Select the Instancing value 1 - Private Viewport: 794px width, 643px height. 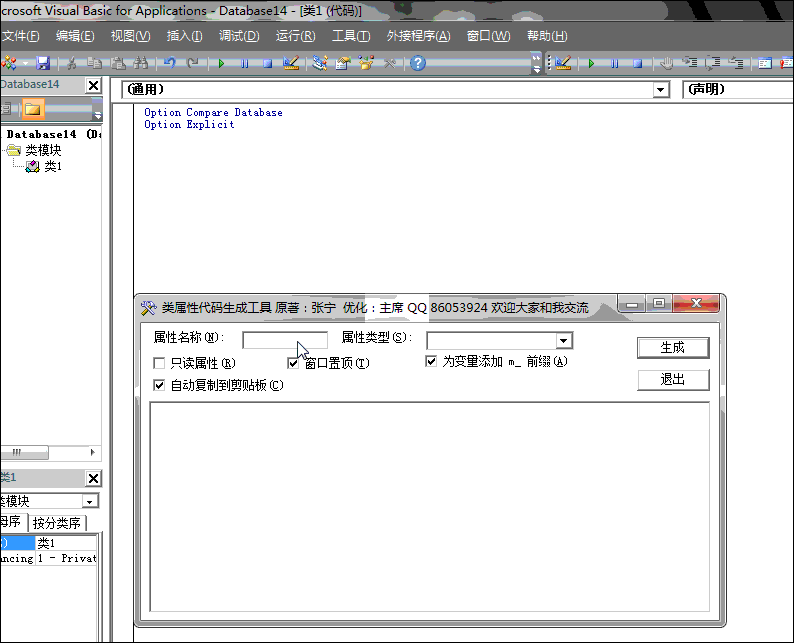click(66, 558)
